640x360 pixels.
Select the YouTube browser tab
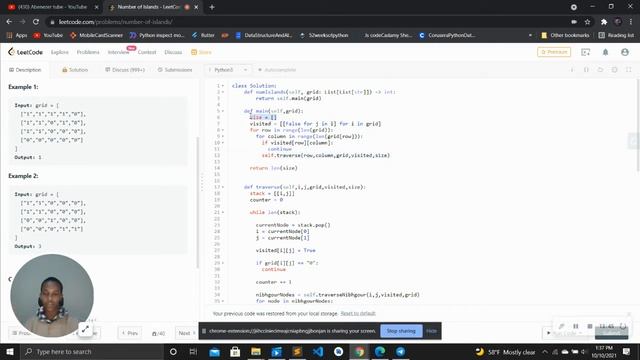[53, 7]
